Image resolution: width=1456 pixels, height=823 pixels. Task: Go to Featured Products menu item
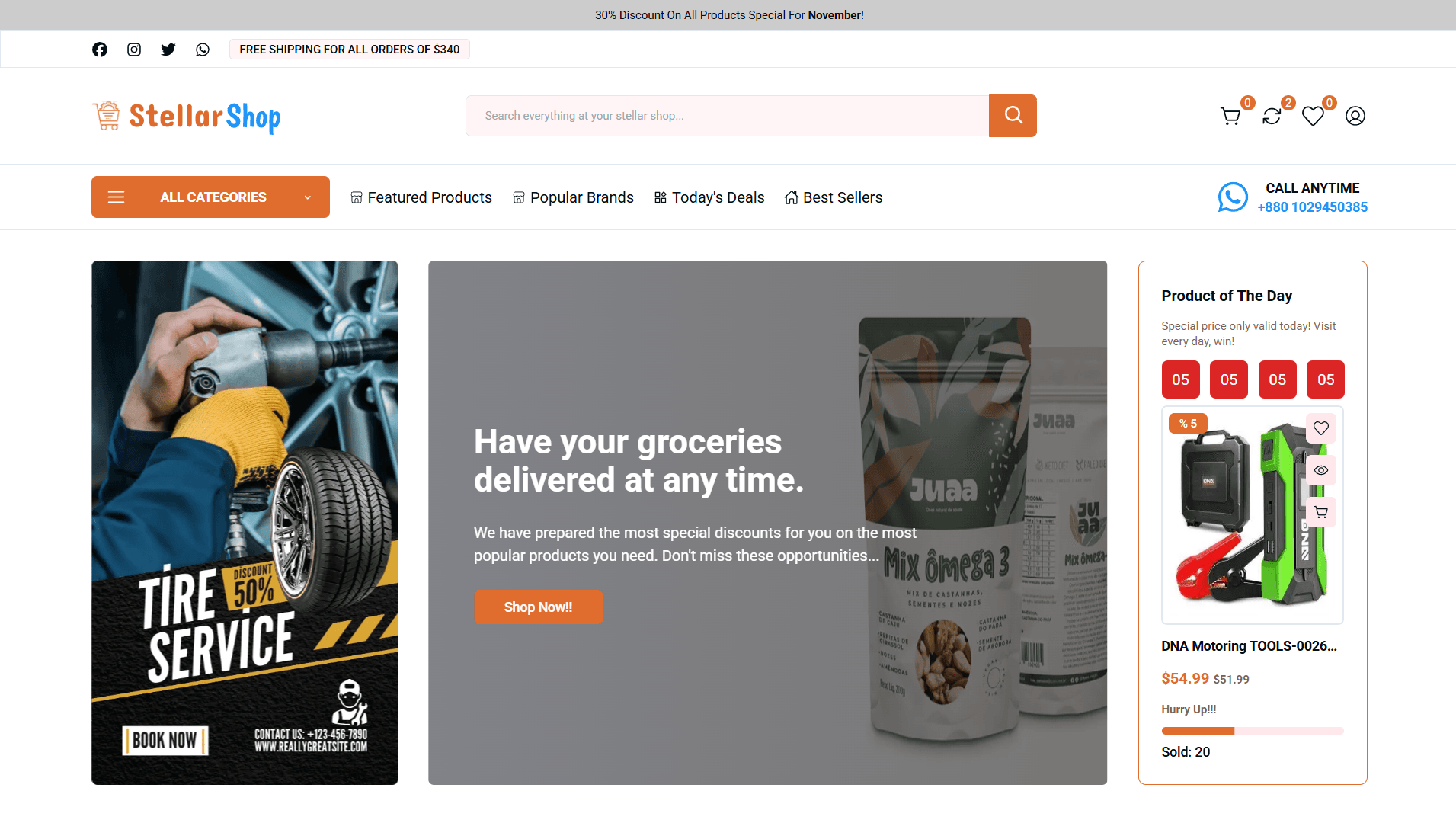click(x=421, y=197)
